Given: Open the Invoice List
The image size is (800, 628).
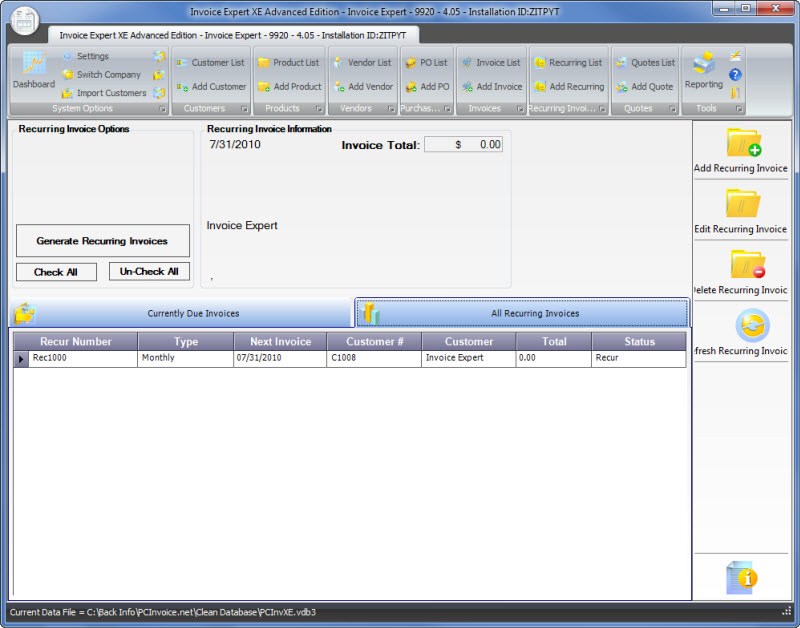Looking at the screenshot, I should (x=491, y=63).
